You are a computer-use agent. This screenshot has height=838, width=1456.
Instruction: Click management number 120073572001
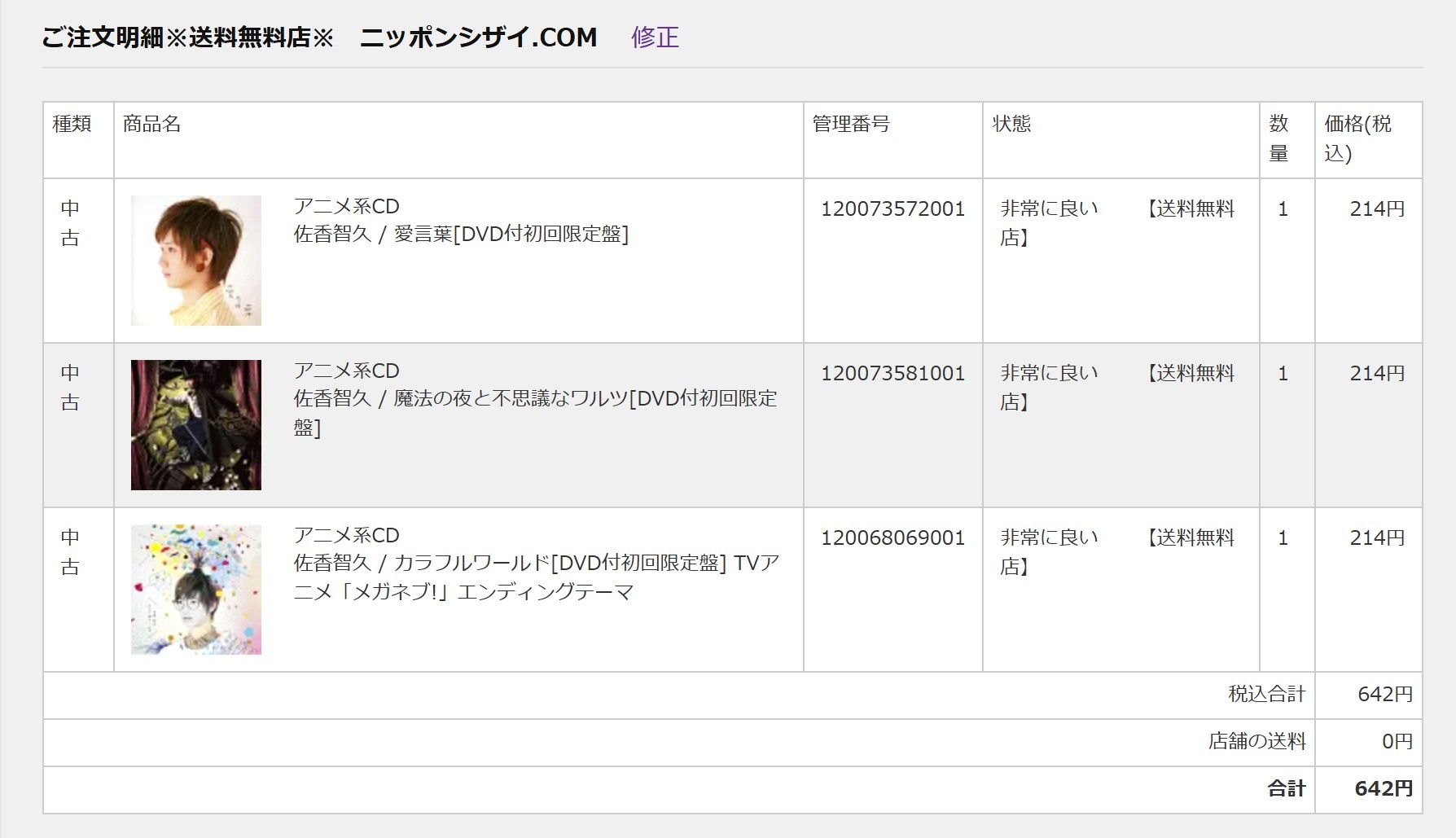point(892,209)
